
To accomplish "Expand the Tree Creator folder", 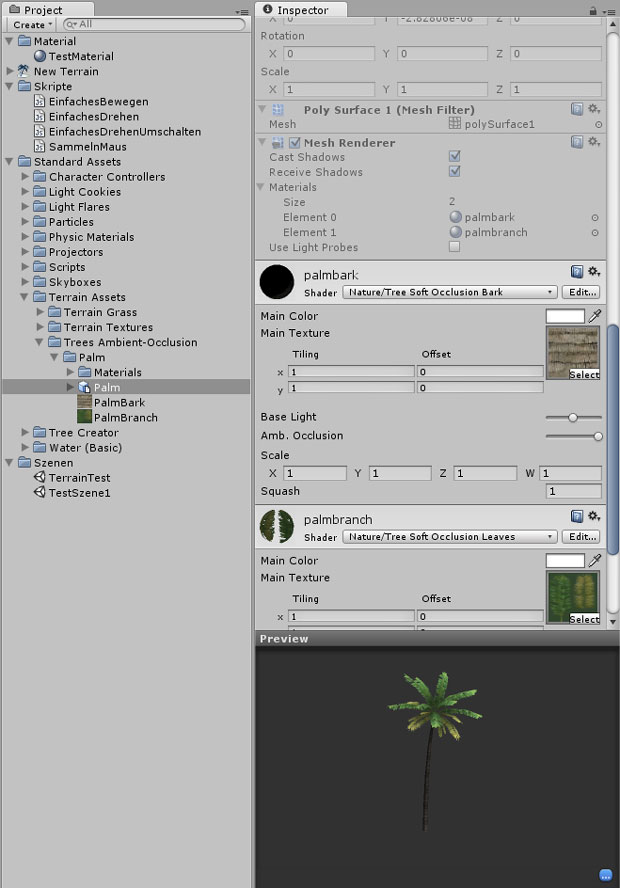I will coord(26,432).
